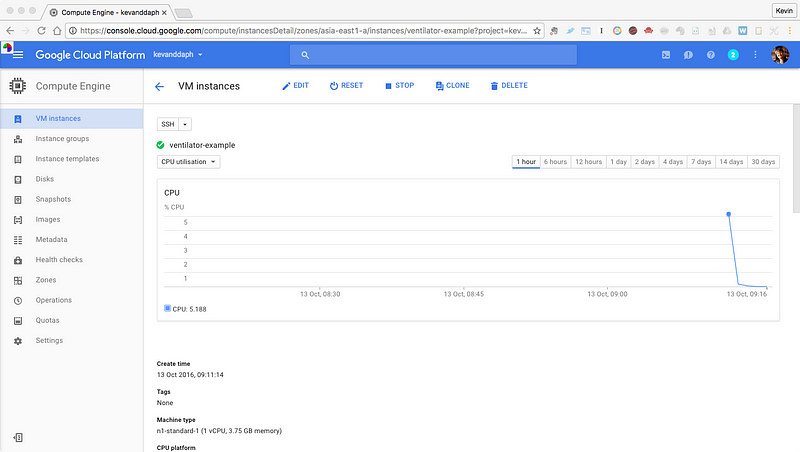Open the feedback icon in header
The image size is (800, 452).
click(688, 55)
